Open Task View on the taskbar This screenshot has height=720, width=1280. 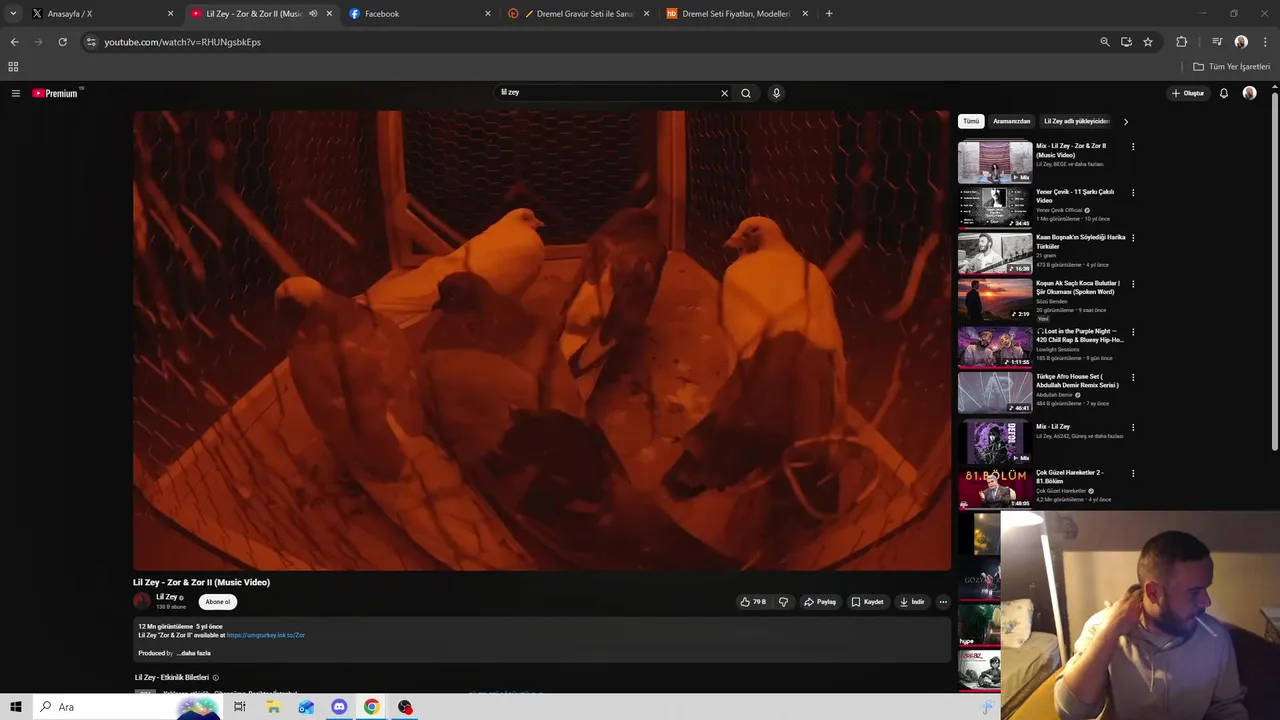pyautogui.click(x=240, y=707)
